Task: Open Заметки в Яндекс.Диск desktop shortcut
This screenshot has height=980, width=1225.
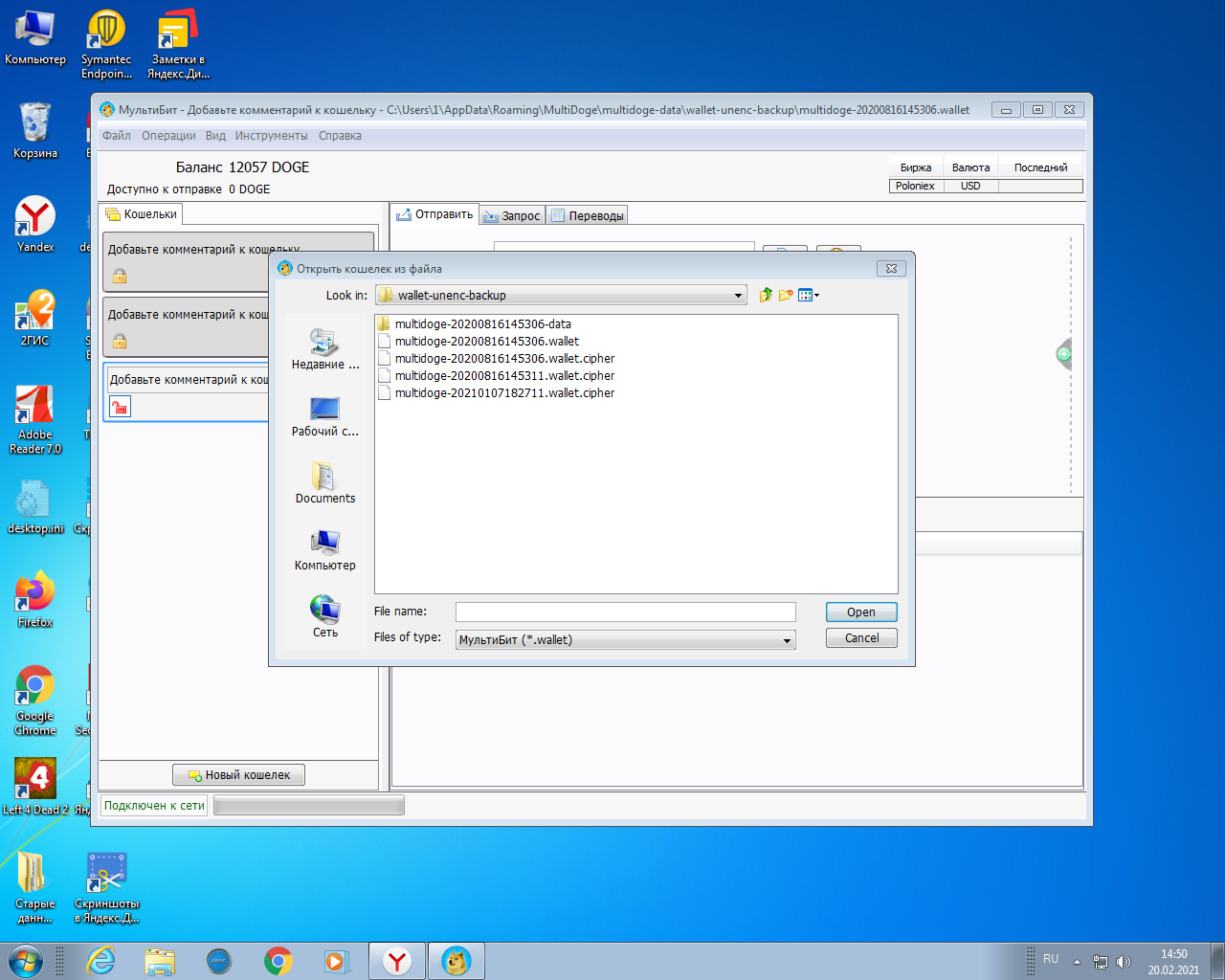Action: [x=178, y=45]
